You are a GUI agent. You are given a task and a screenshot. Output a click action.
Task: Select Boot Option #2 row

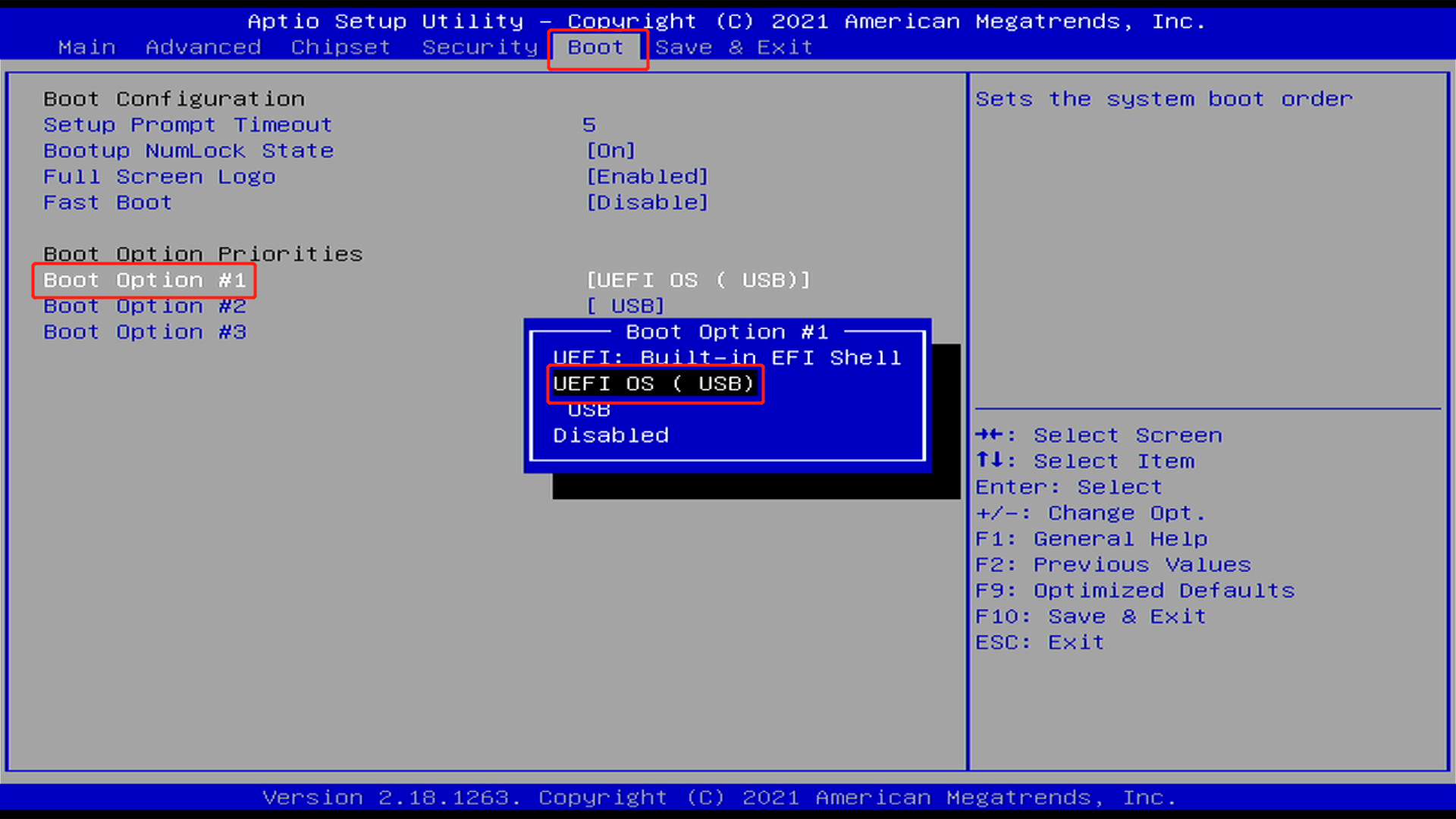[145, 306]
